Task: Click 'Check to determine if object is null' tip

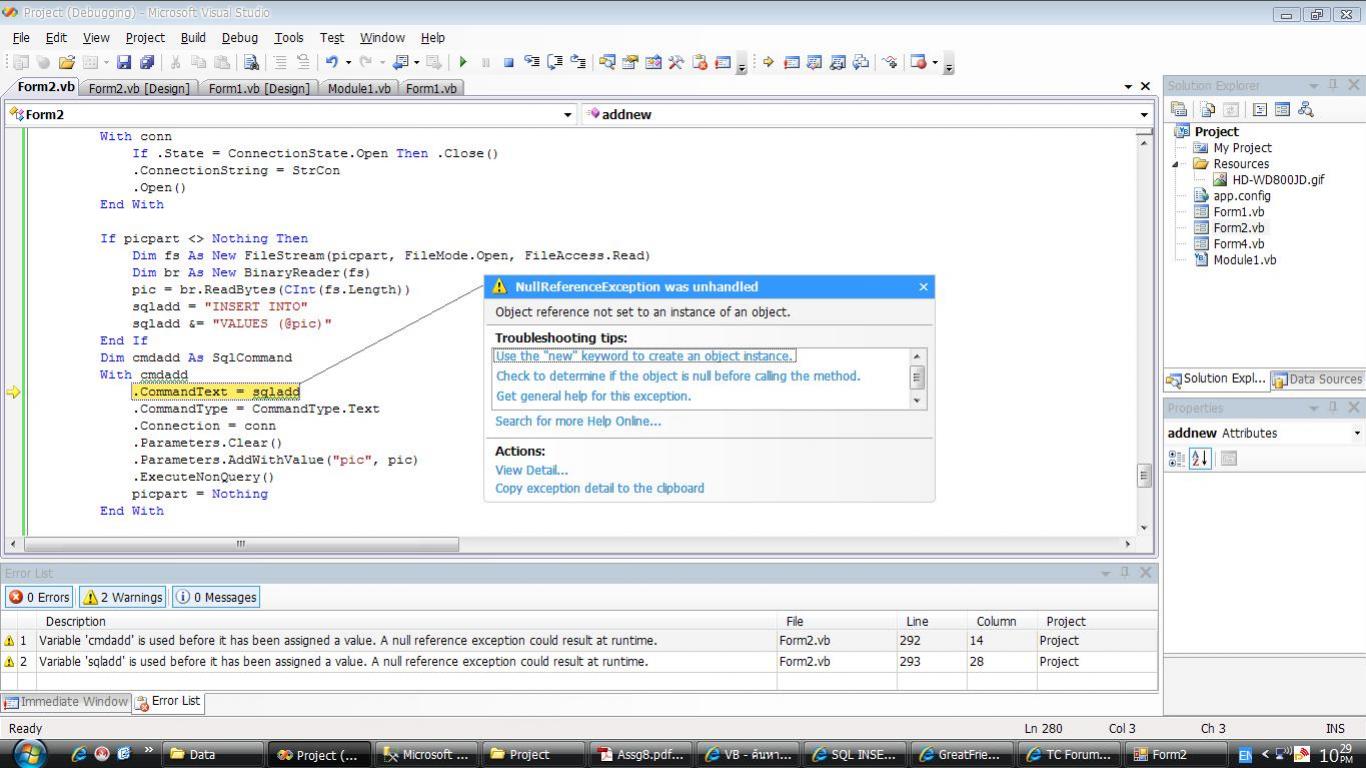Action: tap(678, 376)
